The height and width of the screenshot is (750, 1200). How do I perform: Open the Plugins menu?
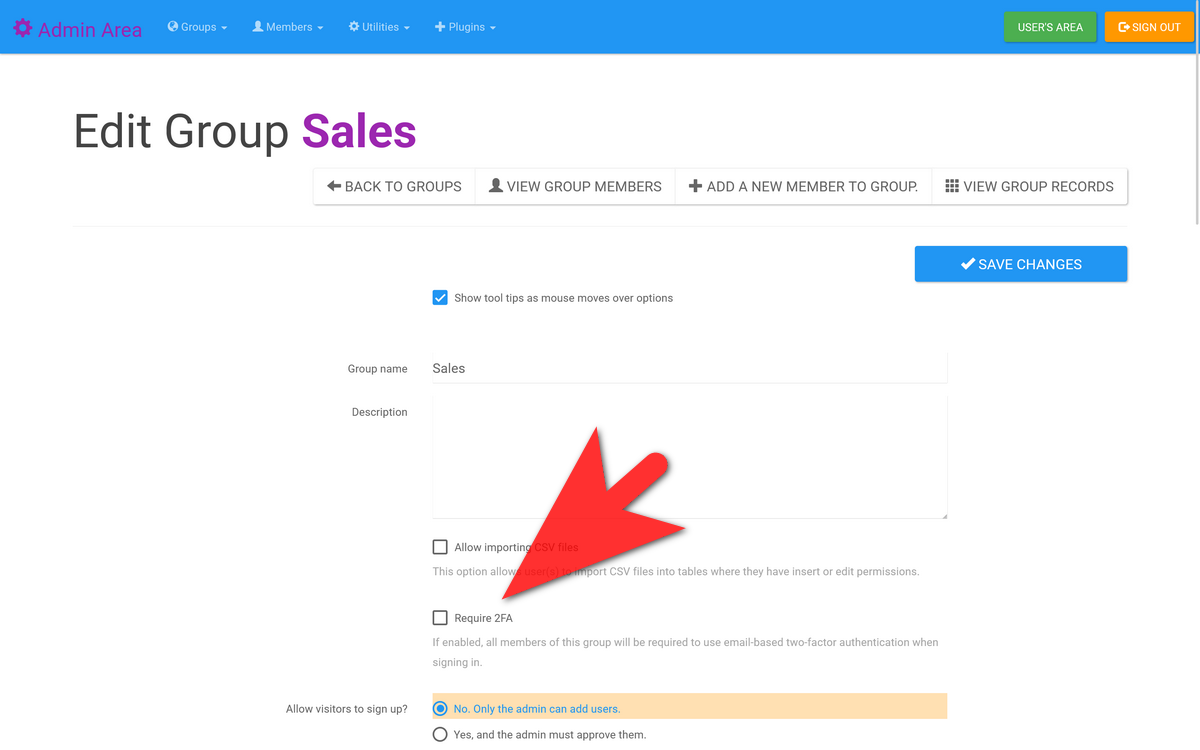(466, 27)
